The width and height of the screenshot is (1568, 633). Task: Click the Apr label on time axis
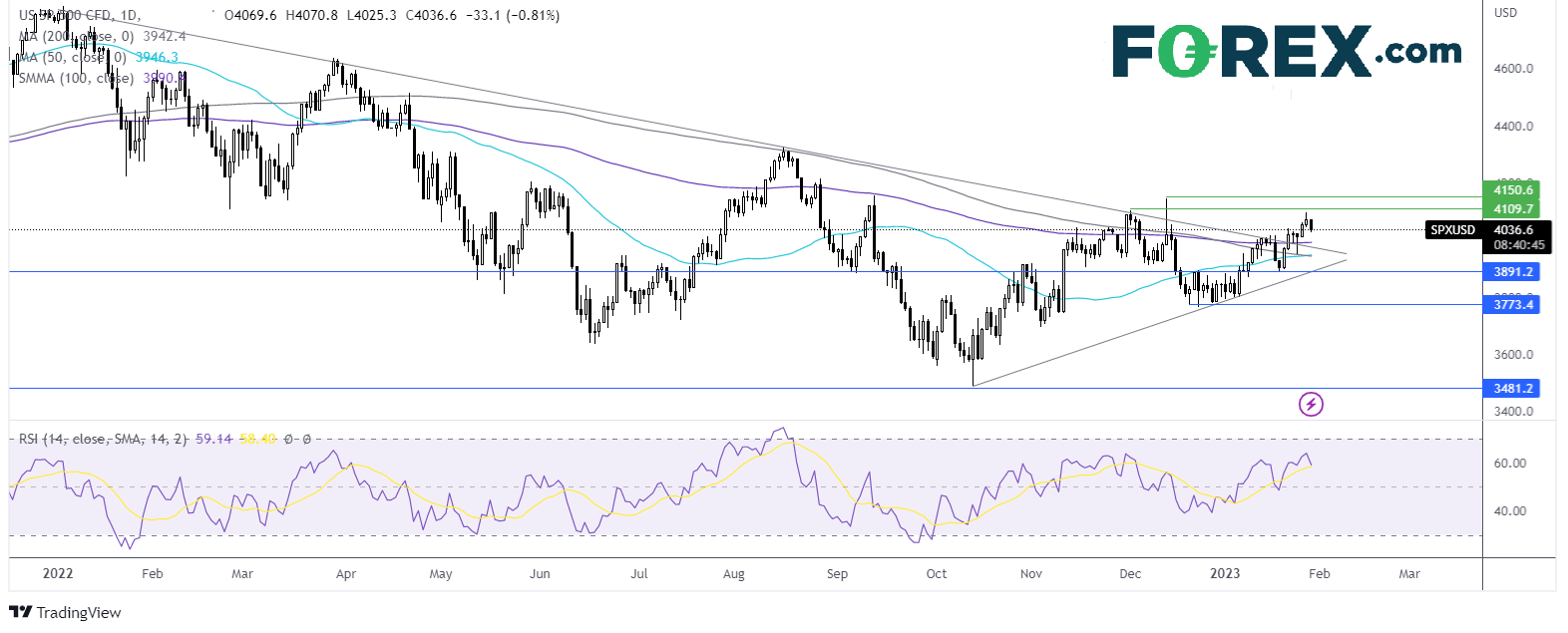click(346, 574)
